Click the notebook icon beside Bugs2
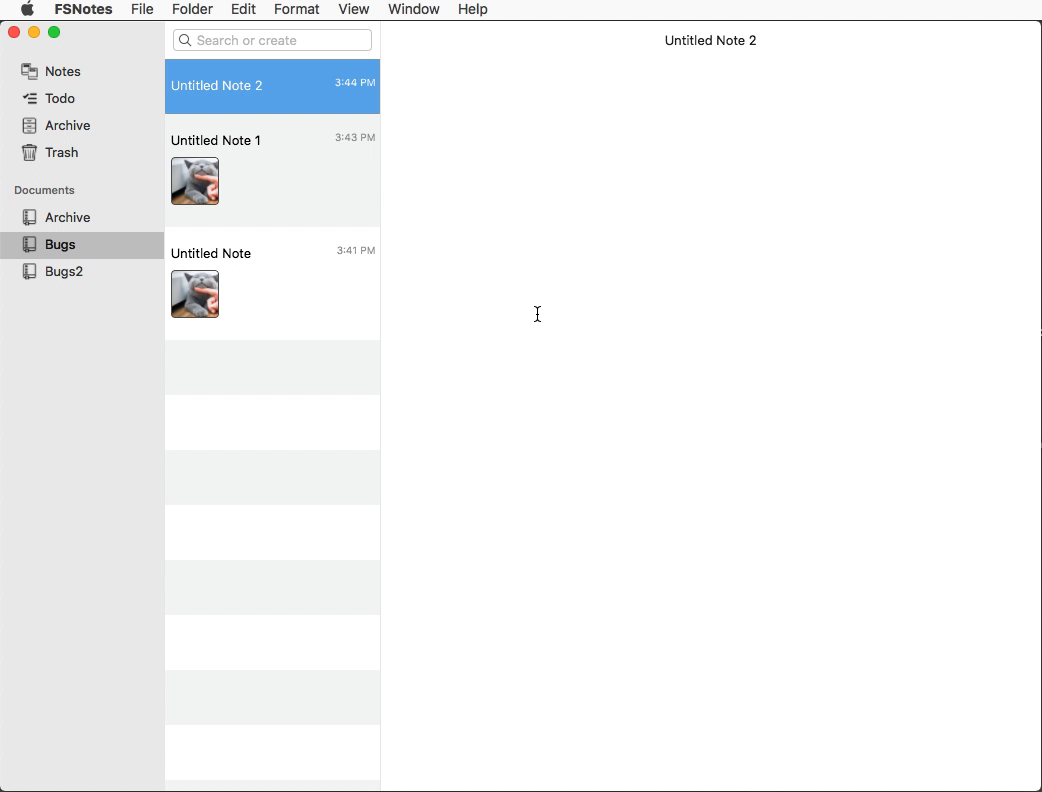The height and width of the screenshot is (792, 1042). pos(29,272)
